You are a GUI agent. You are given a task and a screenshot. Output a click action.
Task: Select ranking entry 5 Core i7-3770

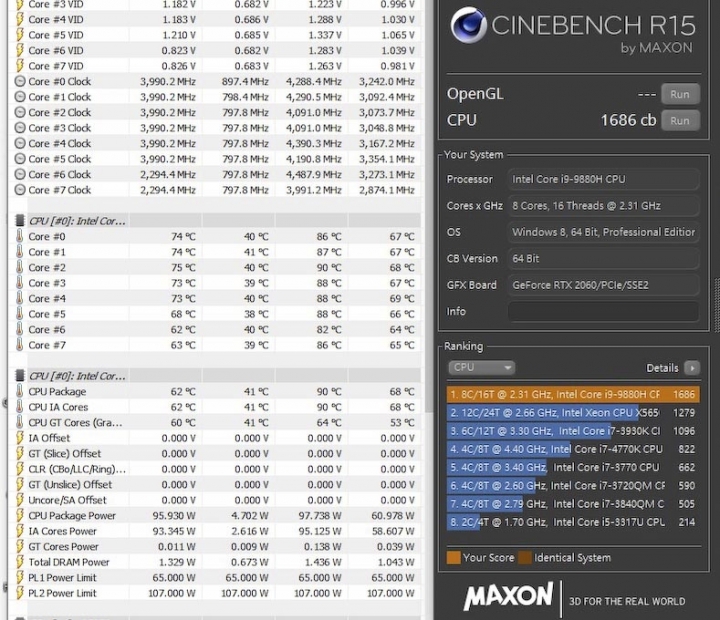click(573, 468)
